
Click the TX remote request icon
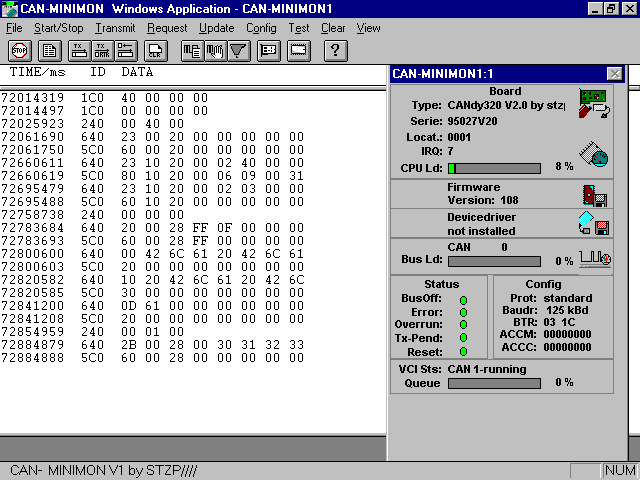click(x=102, y=51)
